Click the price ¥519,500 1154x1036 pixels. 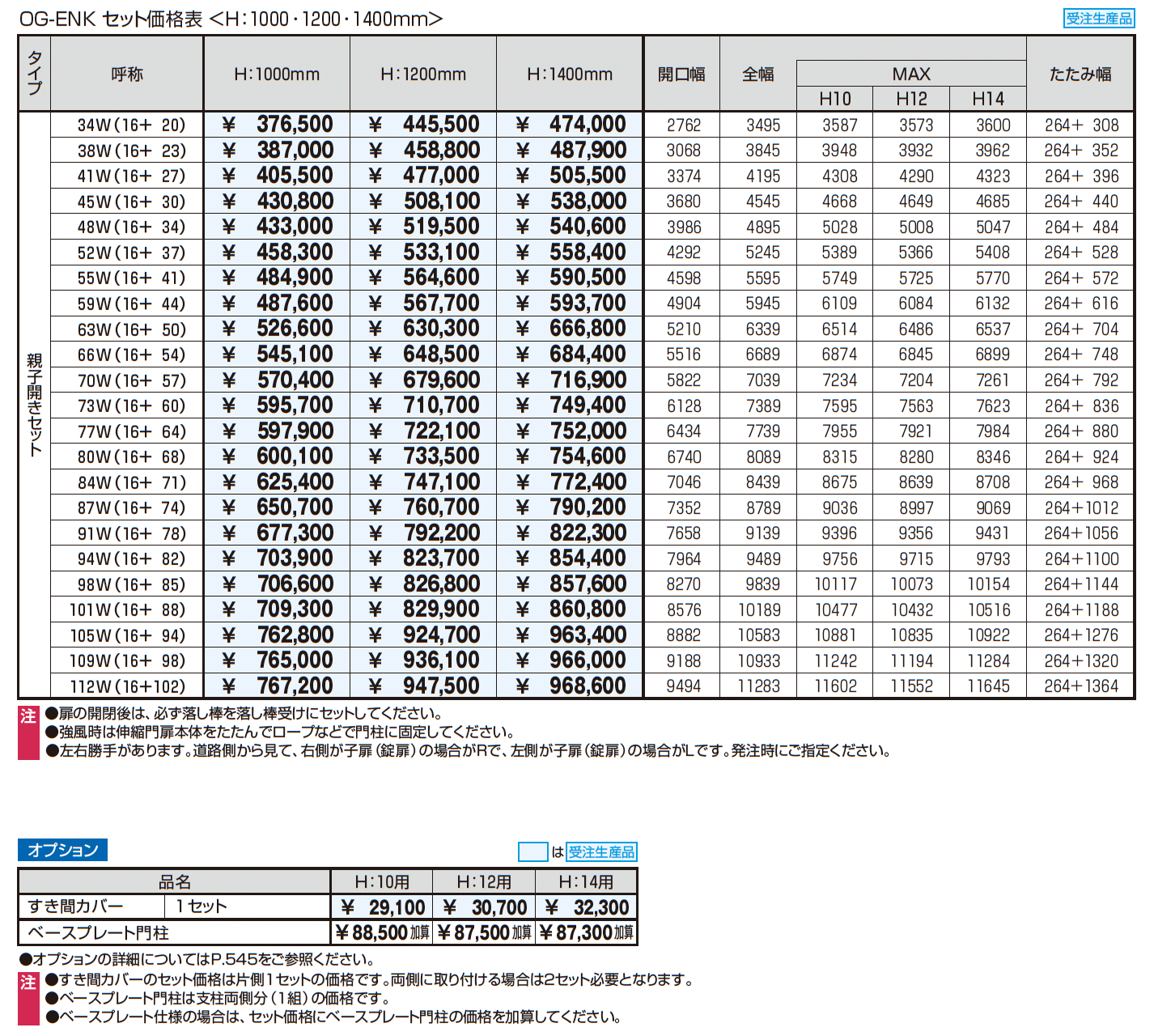(423, 227)
